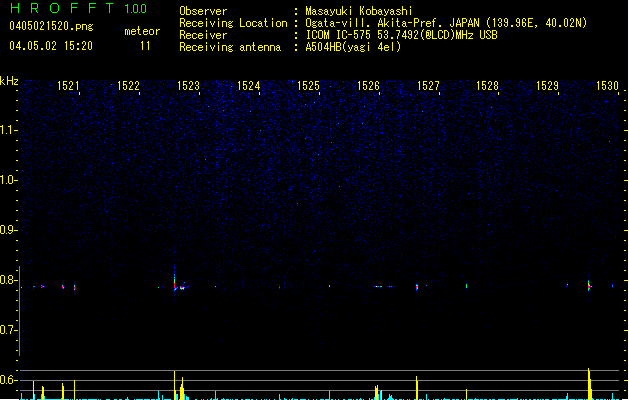Click observer name Masayuki Kobayashi

[359, 11]
